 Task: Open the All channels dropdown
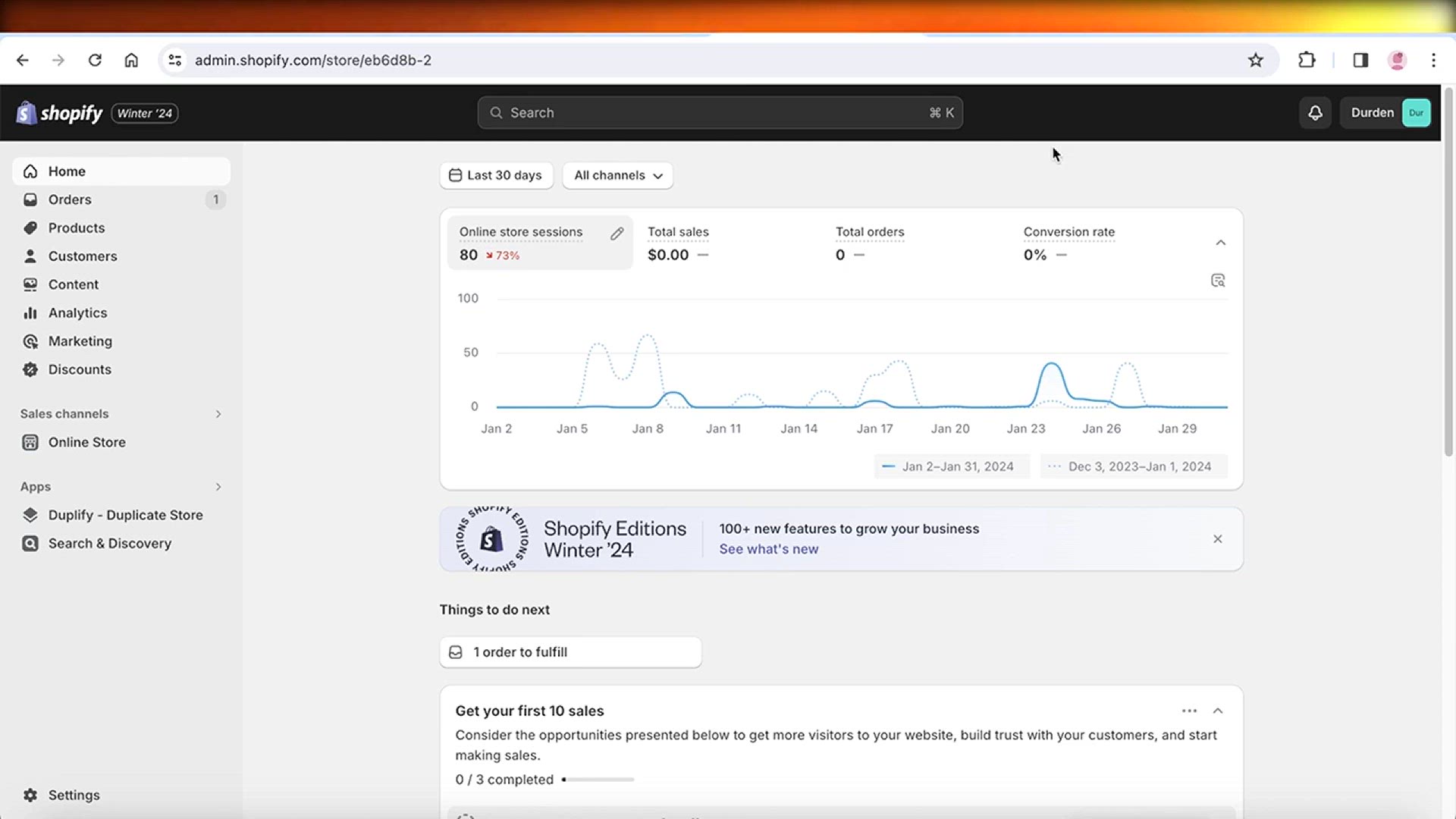click(618, 175)
